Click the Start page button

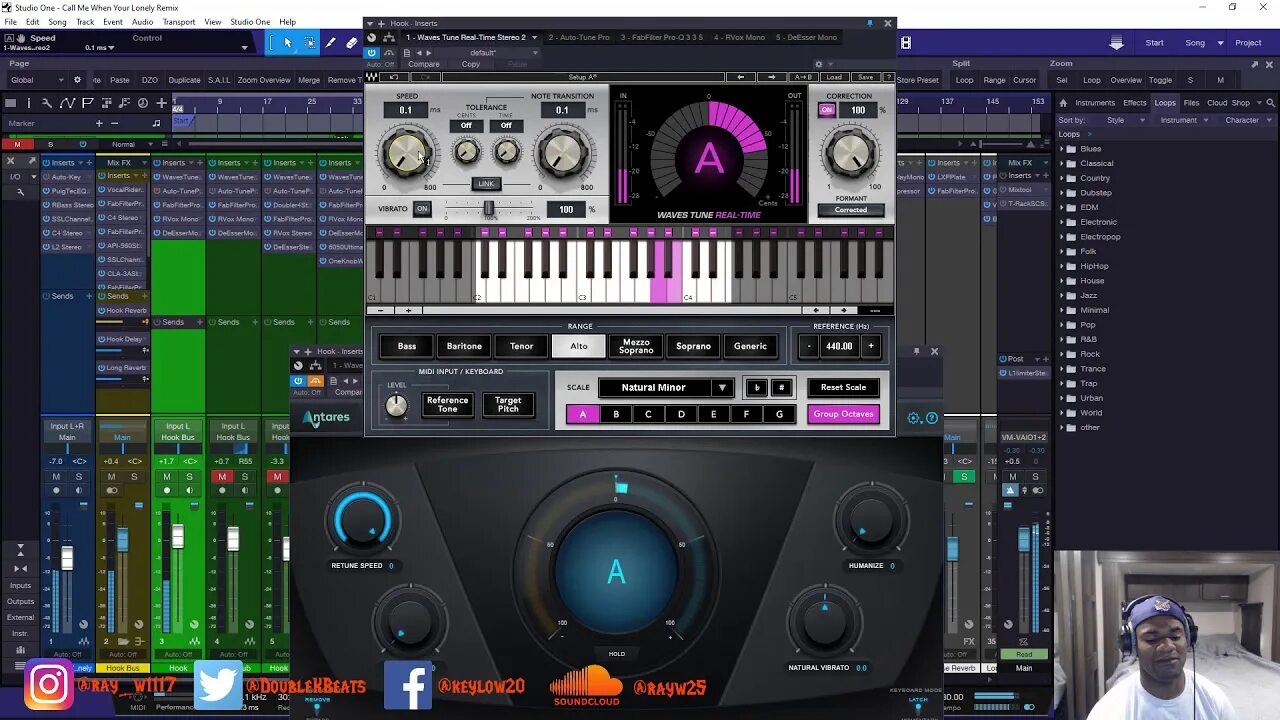pyautogui.click(x=1154, y=43)
